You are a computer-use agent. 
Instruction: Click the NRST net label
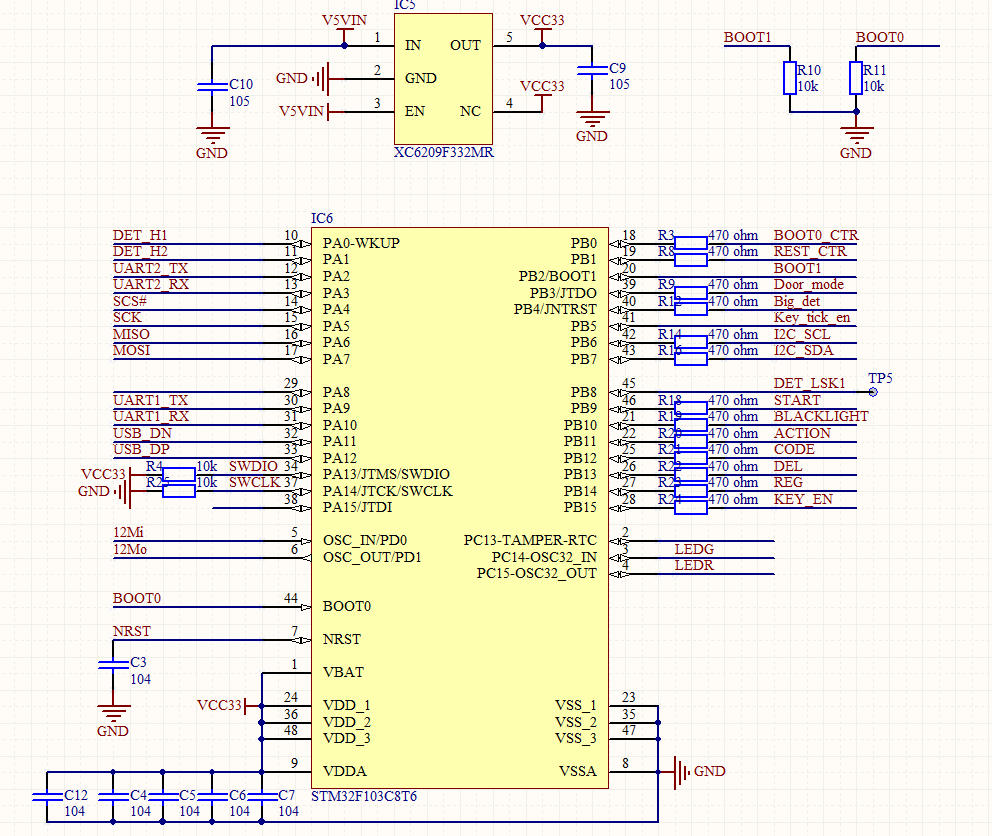(x=132, y=632)
